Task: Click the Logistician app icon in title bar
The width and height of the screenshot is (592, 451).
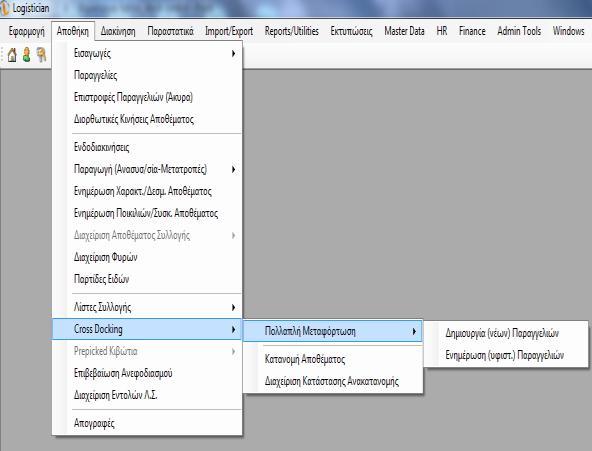Action: 5,8
